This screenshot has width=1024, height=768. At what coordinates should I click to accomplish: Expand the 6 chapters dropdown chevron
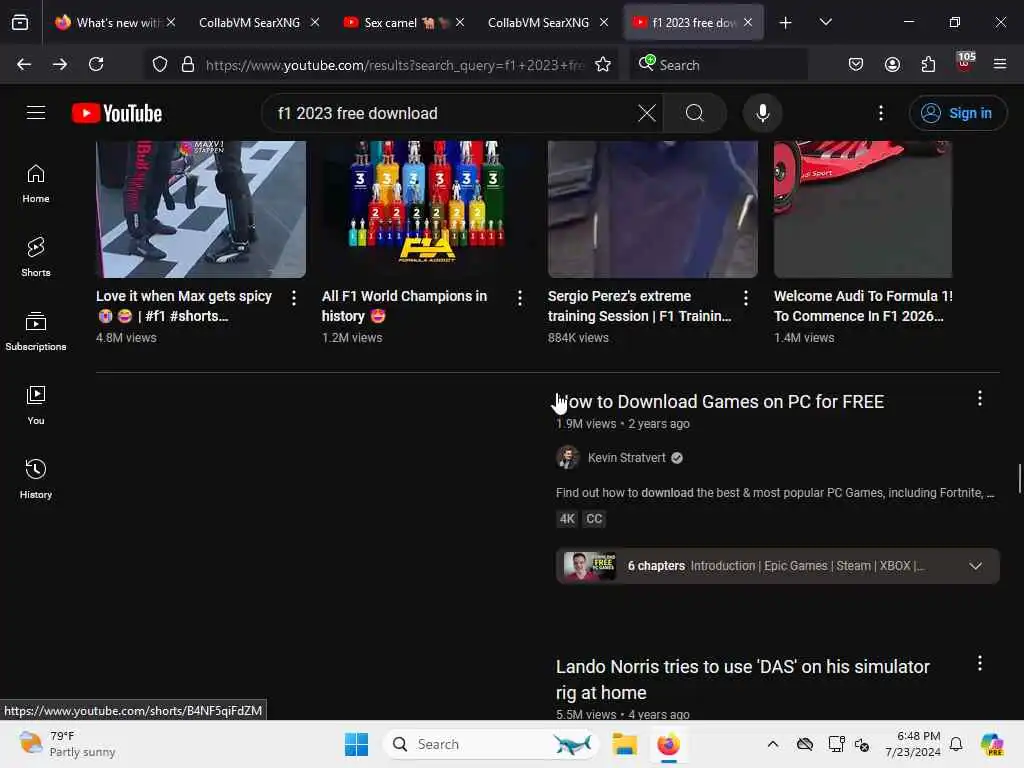coord(976,566)
